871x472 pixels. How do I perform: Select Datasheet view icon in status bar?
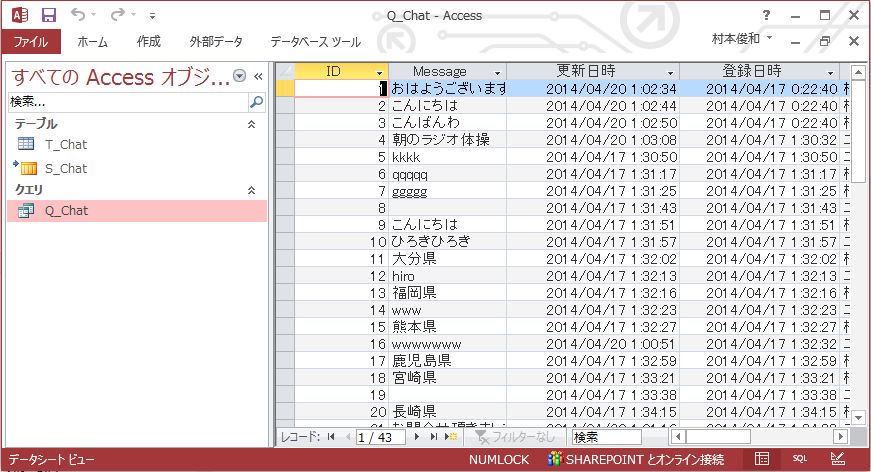coord(762,459)
